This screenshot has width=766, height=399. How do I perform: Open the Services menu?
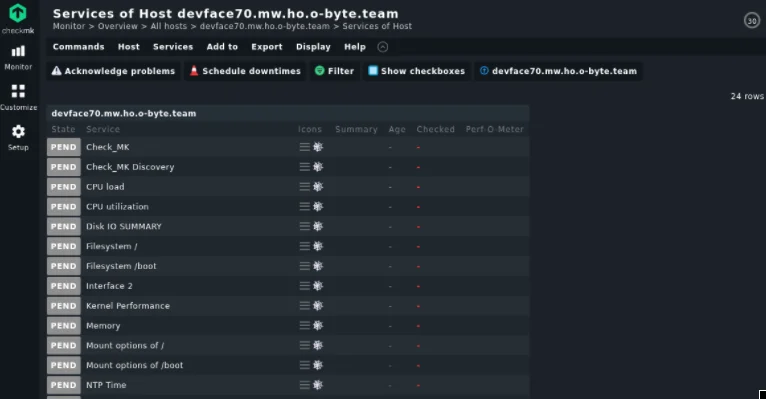[173, 47]
